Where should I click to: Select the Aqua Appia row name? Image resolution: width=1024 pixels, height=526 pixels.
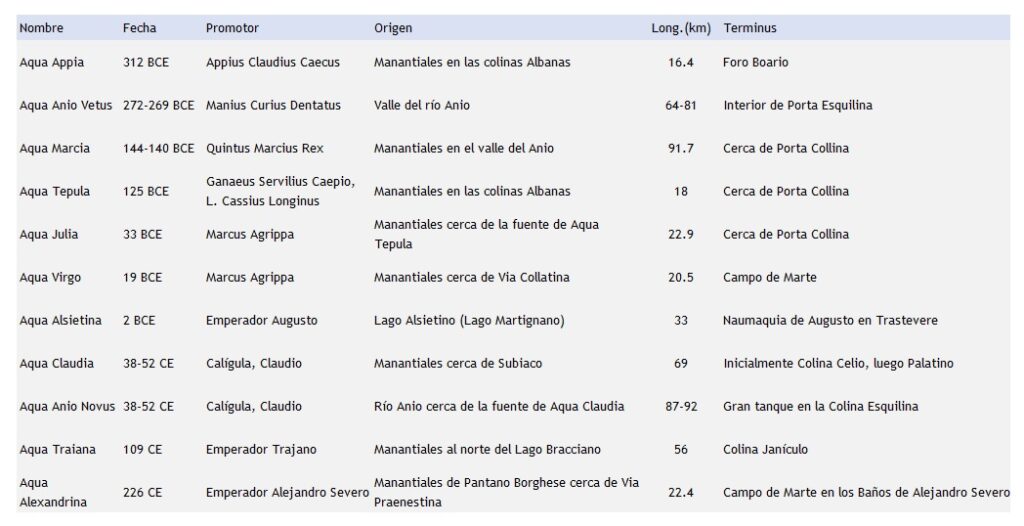tap(52, 63)
